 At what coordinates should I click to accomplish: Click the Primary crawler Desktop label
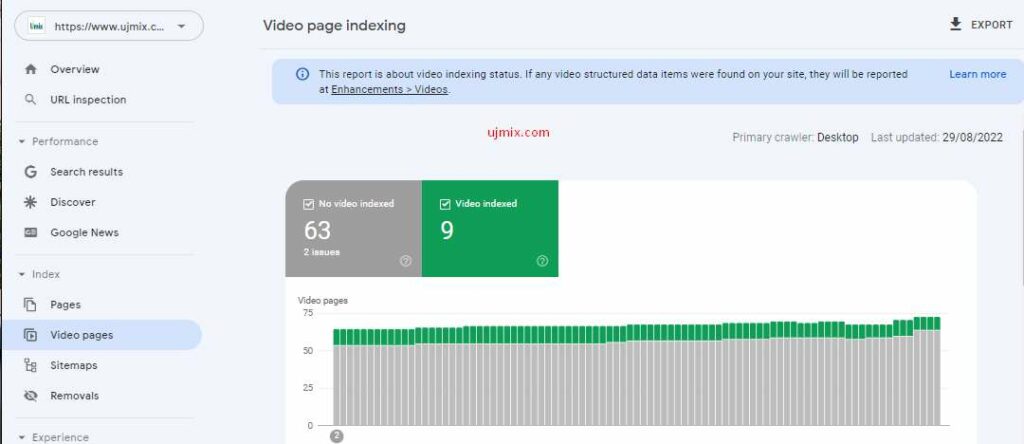[795, 137]
